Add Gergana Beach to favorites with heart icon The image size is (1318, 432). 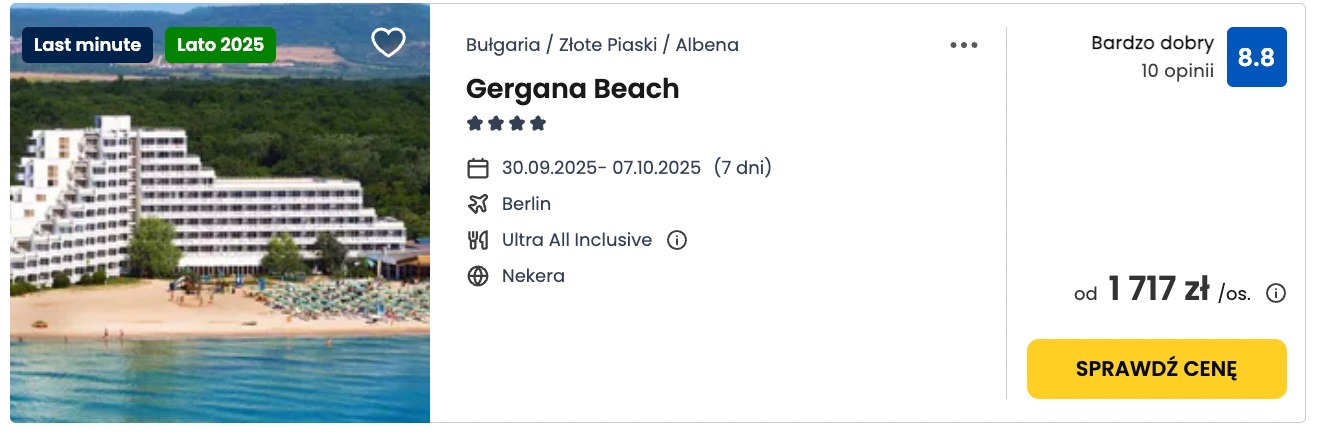[388, 42]
